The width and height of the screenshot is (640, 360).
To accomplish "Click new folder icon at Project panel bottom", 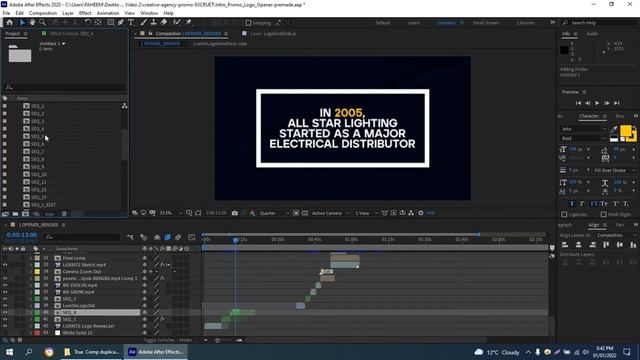I will [x=15, y=214].
